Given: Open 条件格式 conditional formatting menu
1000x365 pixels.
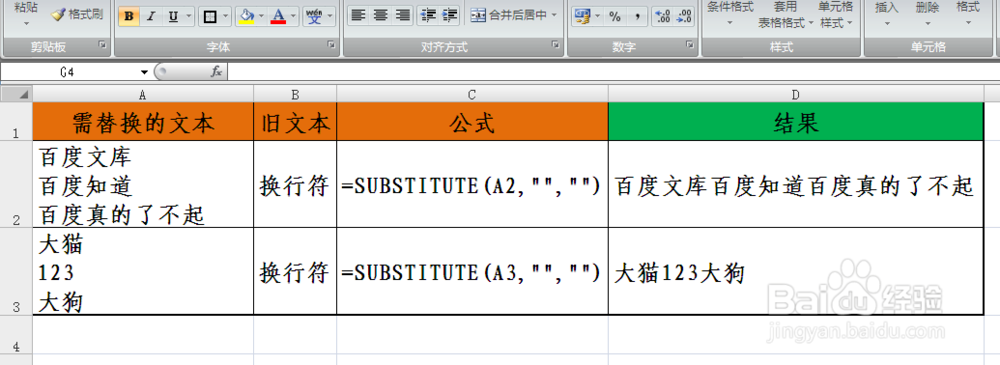Looking at the screenshot, I should [x=730, y=14].
